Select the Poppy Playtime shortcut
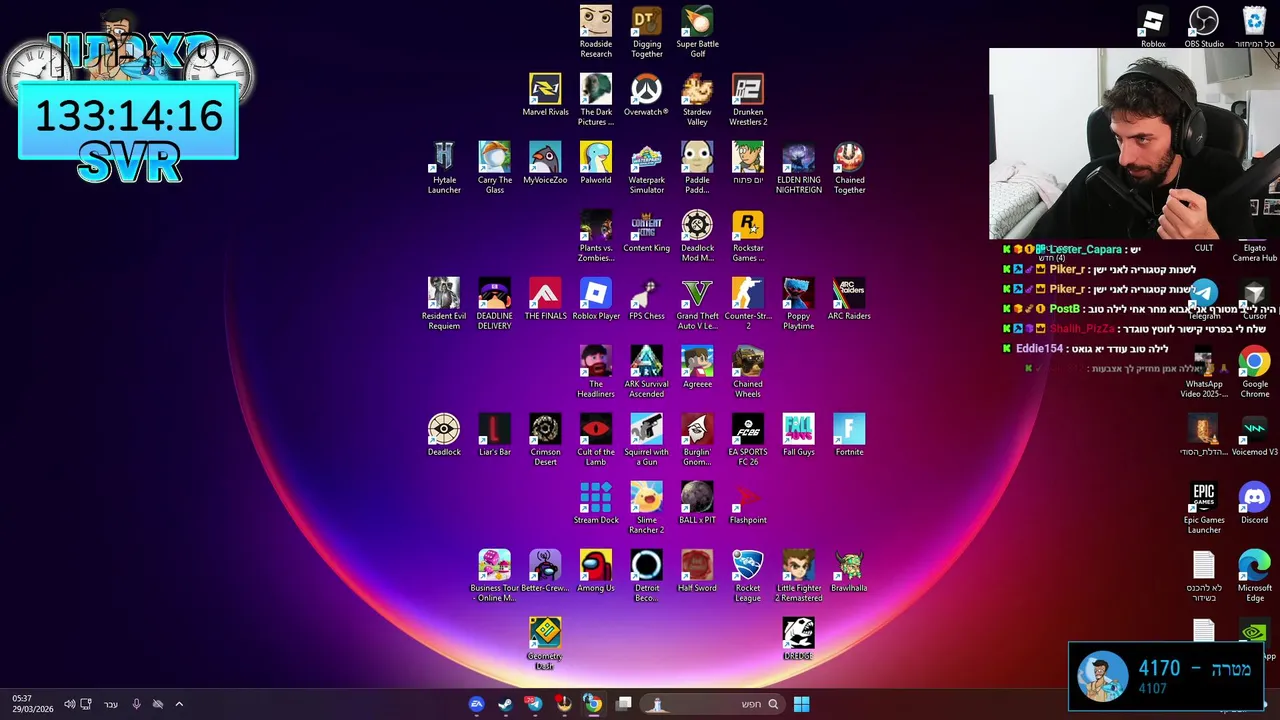The image size is (1280, 720). [x=798, y=304]
